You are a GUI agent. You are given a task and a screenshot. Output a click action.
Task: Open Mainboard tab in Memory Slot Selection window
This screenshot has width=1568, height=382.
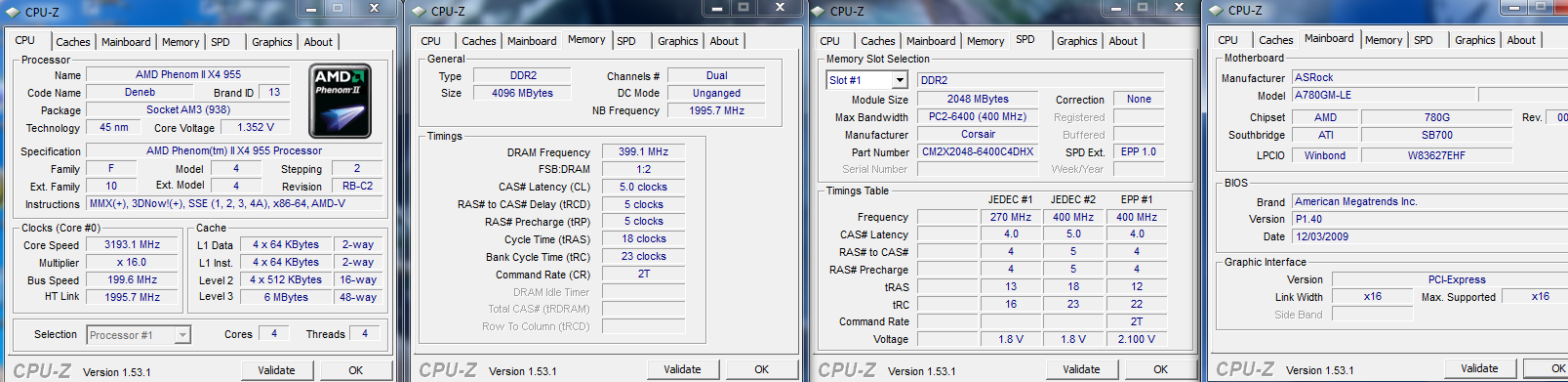click(931, 41)
